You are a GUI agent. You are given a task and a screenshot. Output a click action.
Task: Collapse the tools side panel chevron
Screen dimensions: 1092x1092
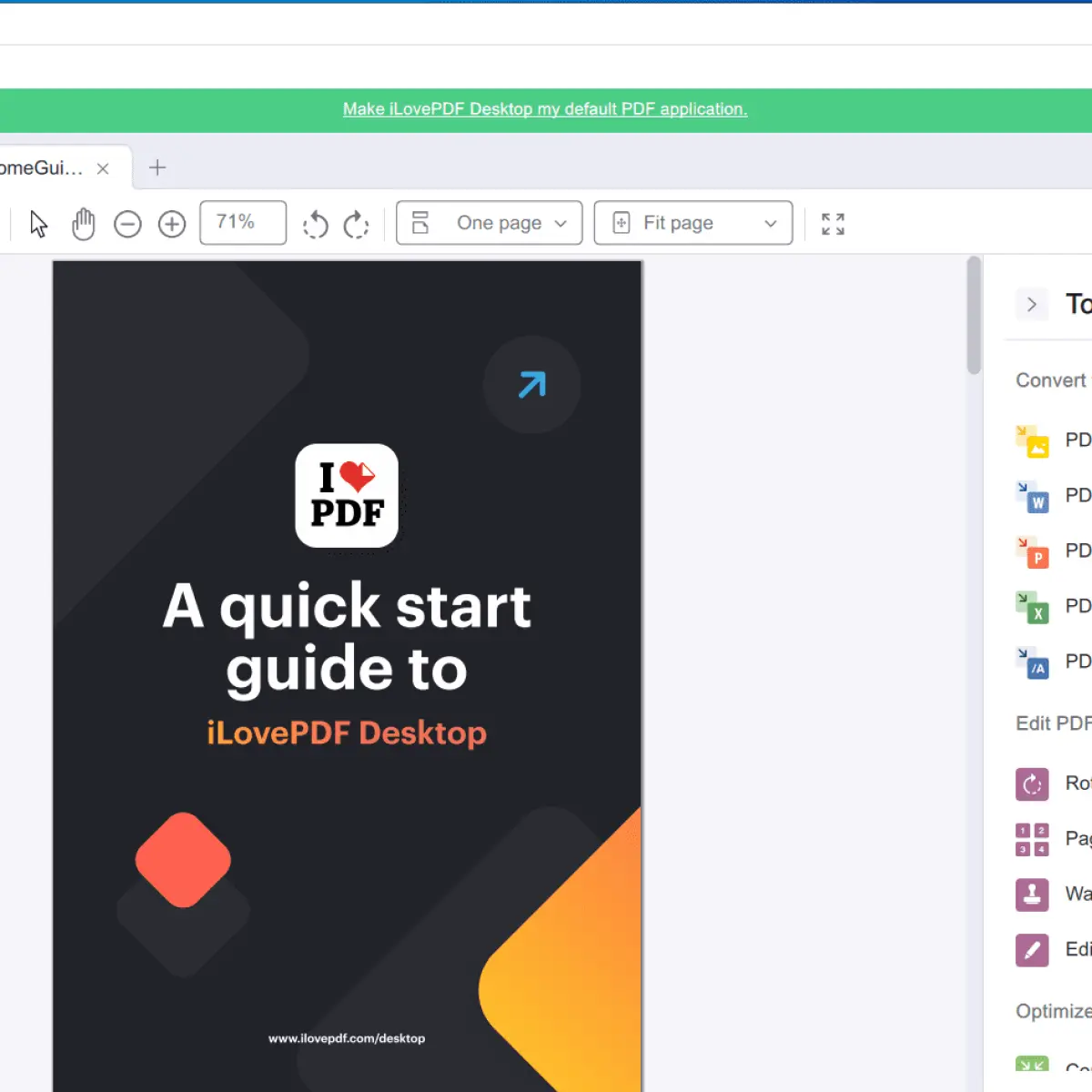(1032, 304)
